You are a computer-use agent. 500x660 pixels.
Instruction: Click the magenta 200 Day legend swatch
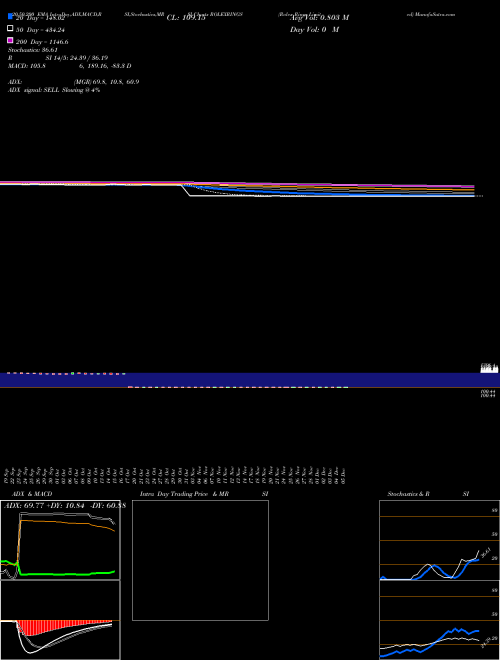(10, 40)
